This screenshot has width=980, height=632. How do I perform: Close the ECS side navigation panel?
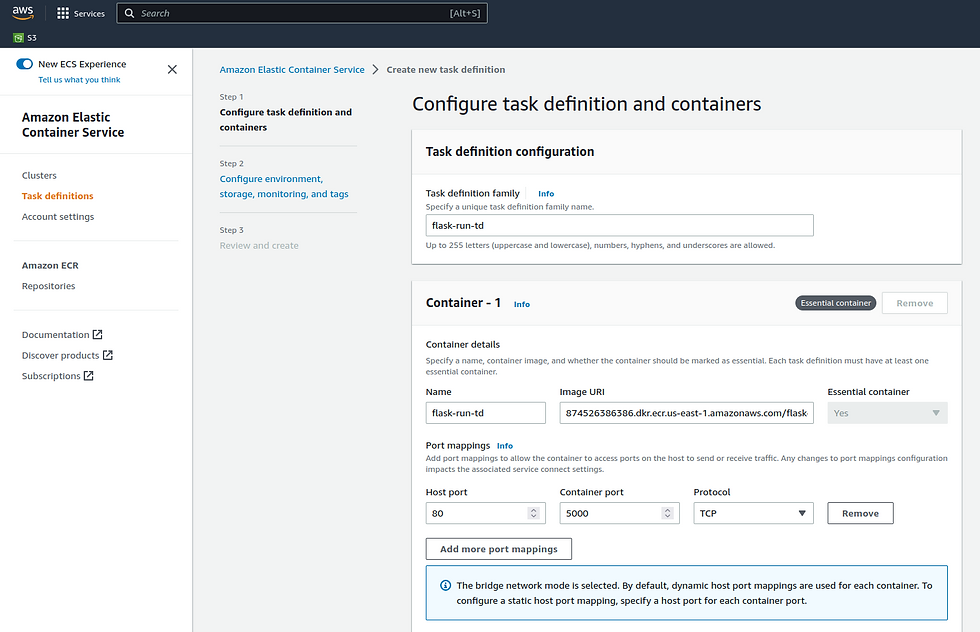pyautogui.click(x=172, y=69)
